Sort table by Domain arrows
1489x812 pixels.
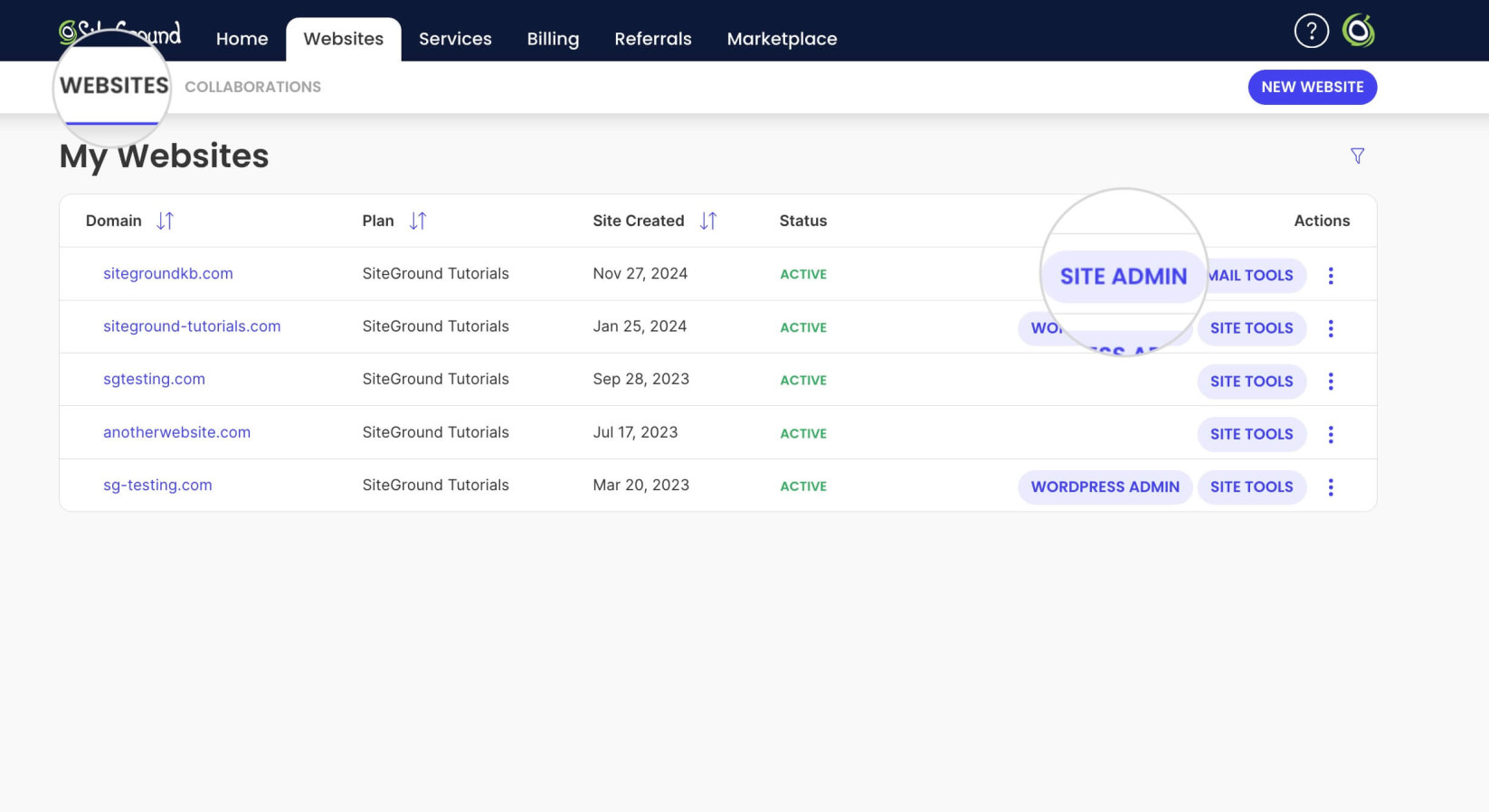pos(165,221)
